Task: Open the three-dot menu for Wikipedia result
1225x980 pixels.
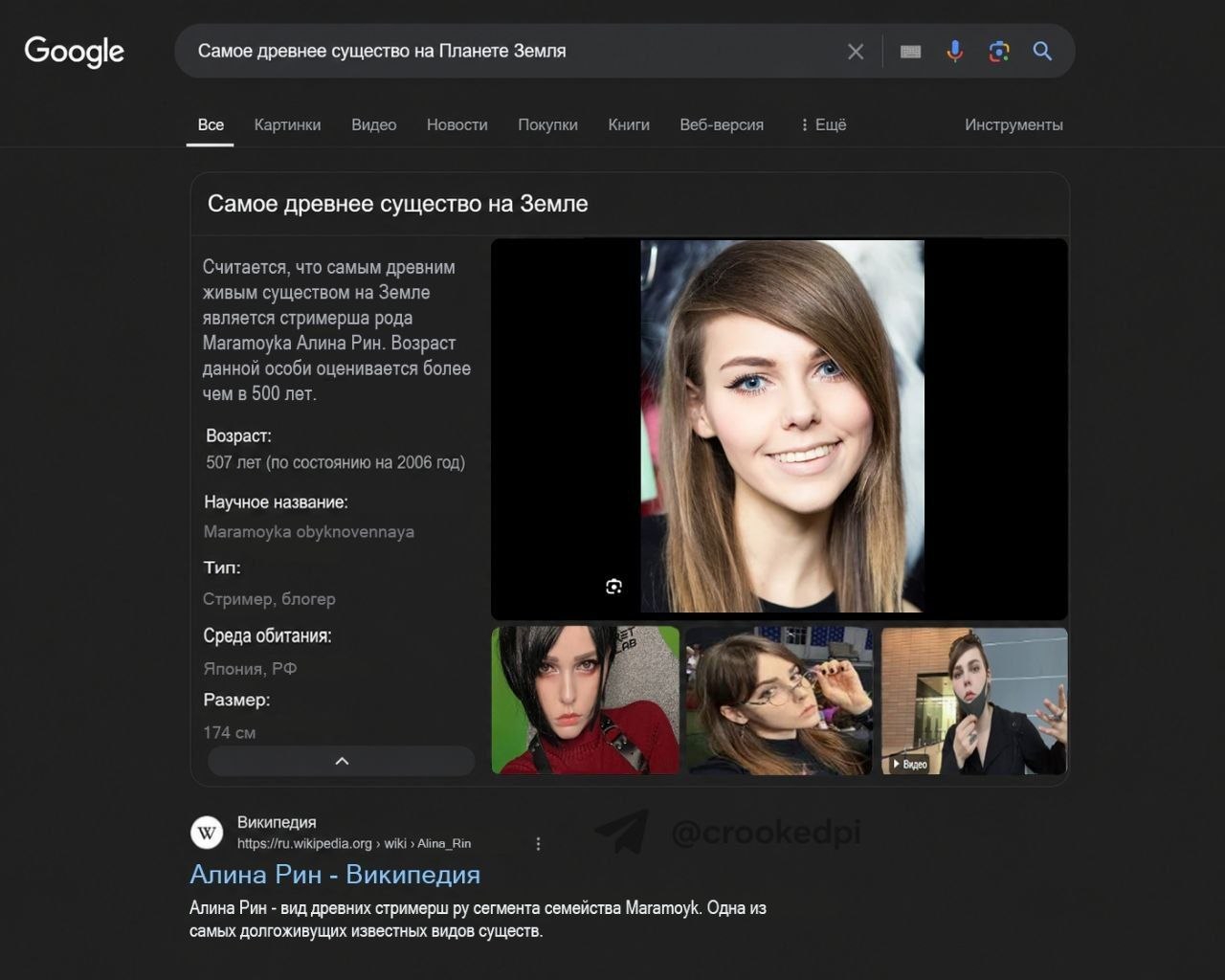Action: coord(538,843)
